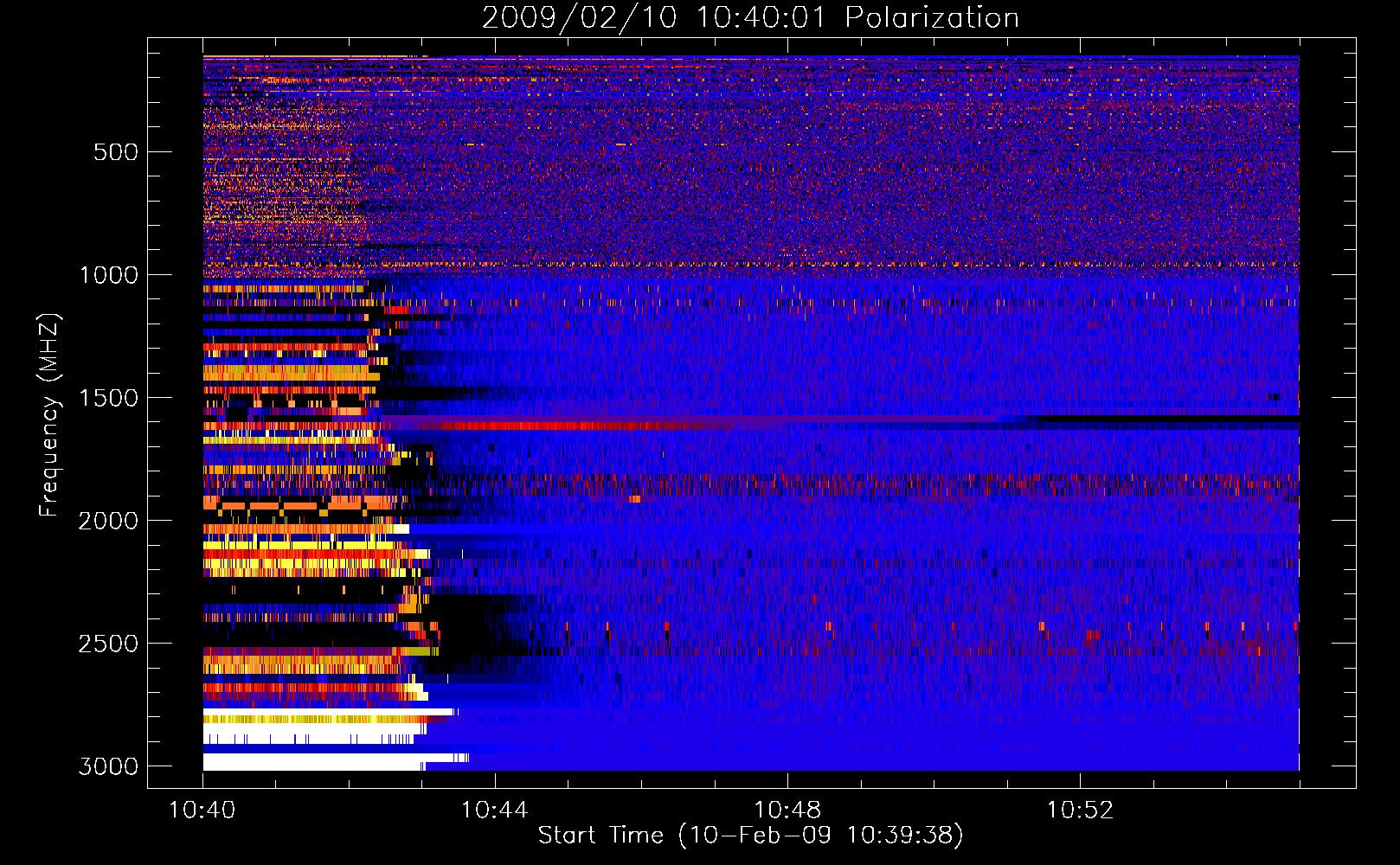Click the 2500 frequency tick label

[108, 644]
